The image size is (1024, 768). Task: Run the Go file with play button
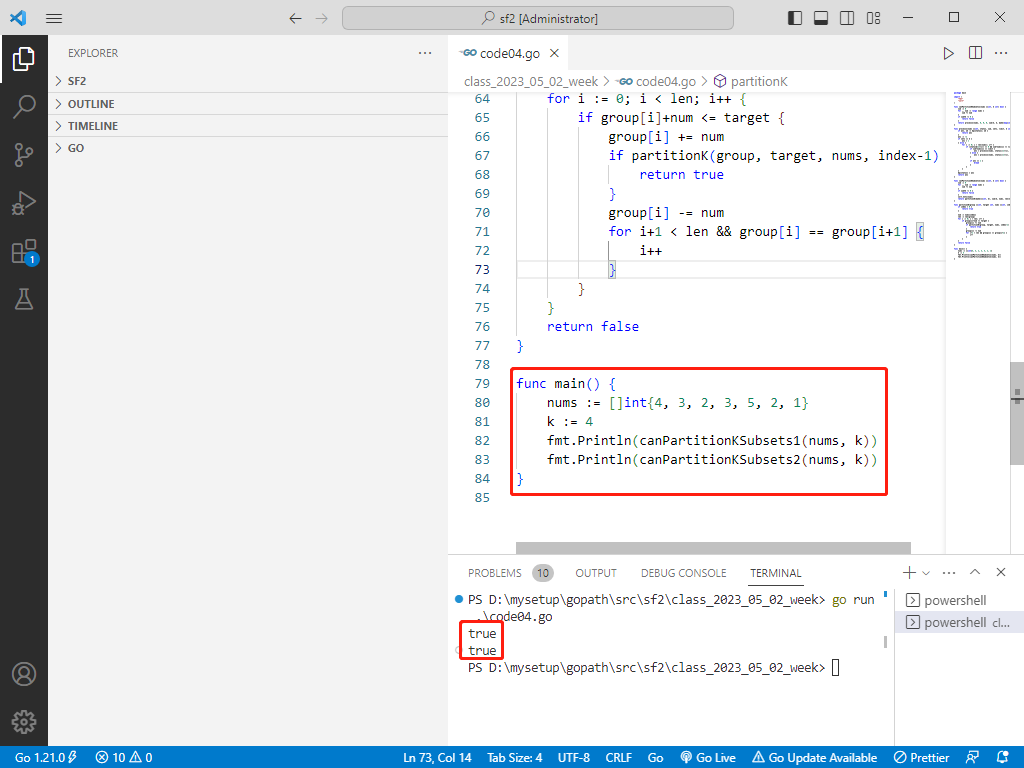tap(948, 53)
